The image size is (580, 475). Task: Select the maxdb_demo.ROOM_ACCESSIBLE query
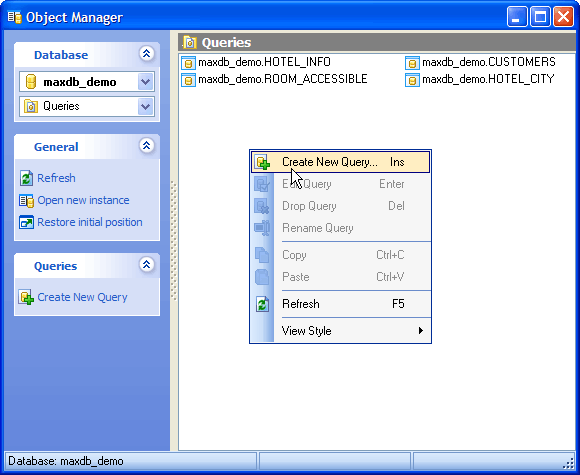283,79
